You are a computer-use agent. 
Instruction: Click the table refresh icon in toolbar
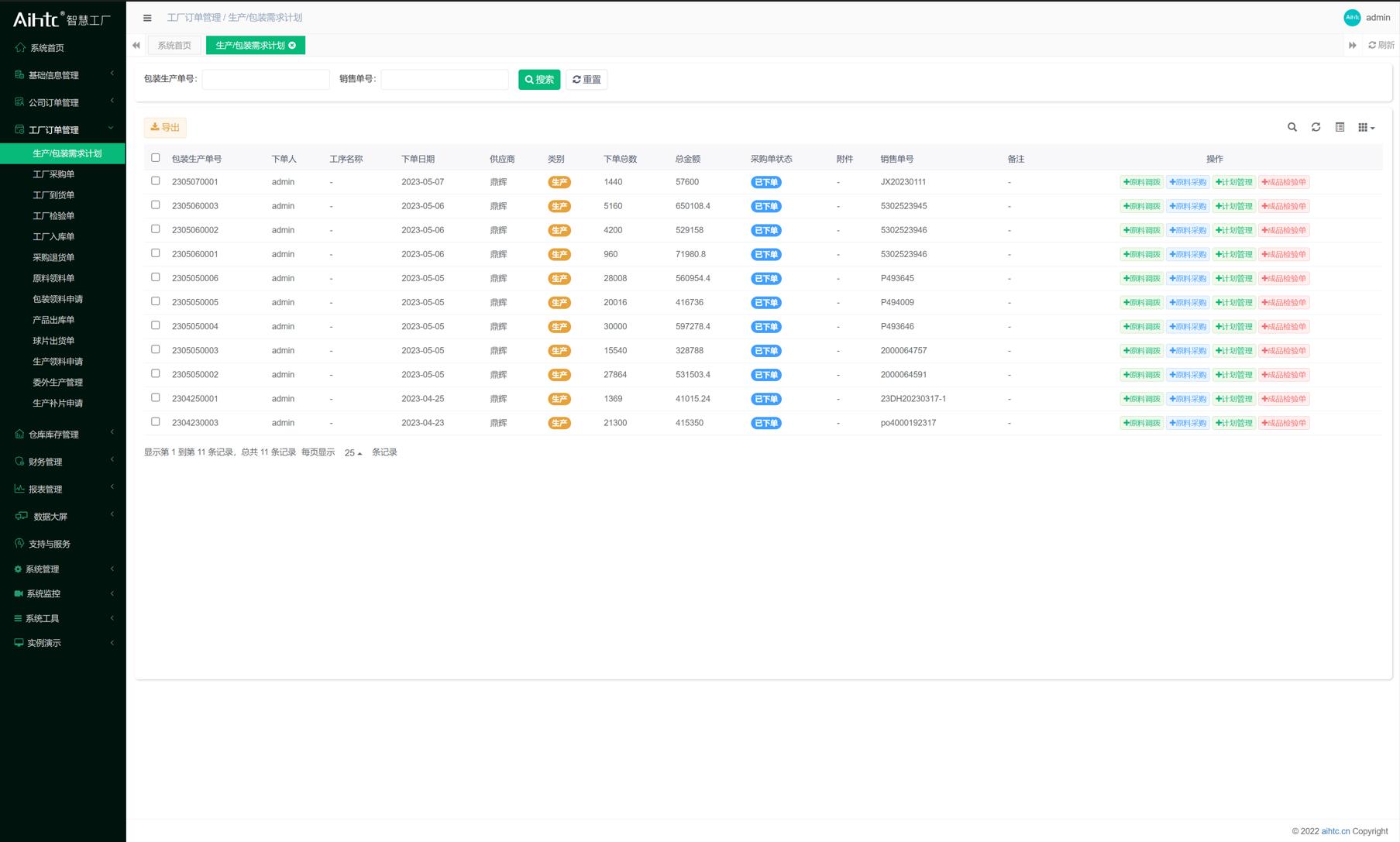(1316, 127)
